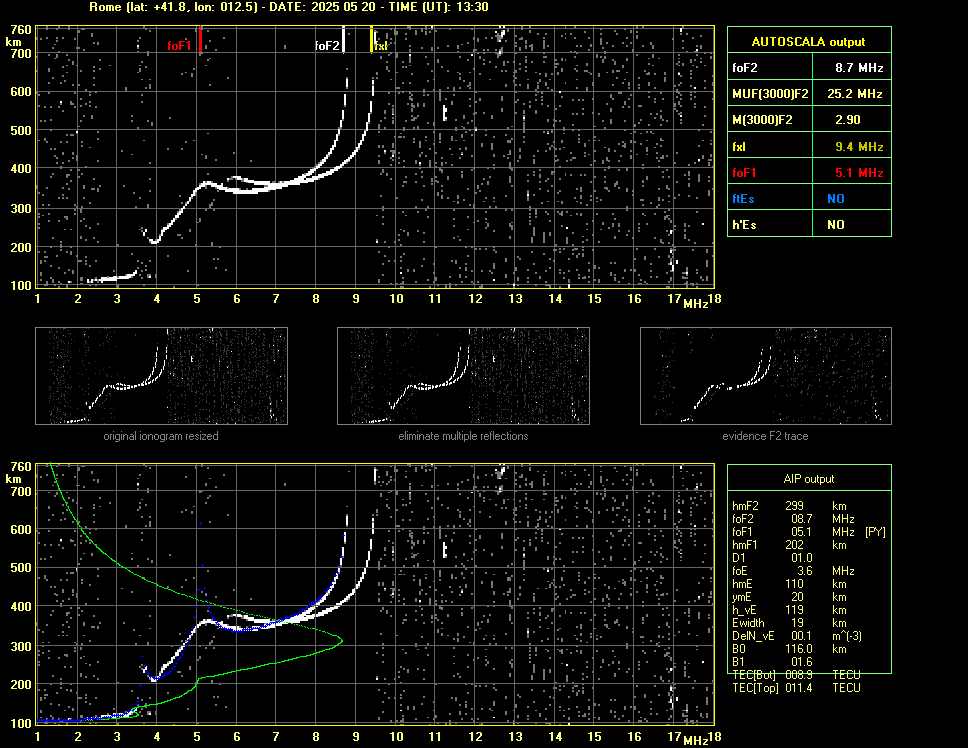
Task: Click the 'DelN_vE' parameter label
Action: tap(753, 636)
